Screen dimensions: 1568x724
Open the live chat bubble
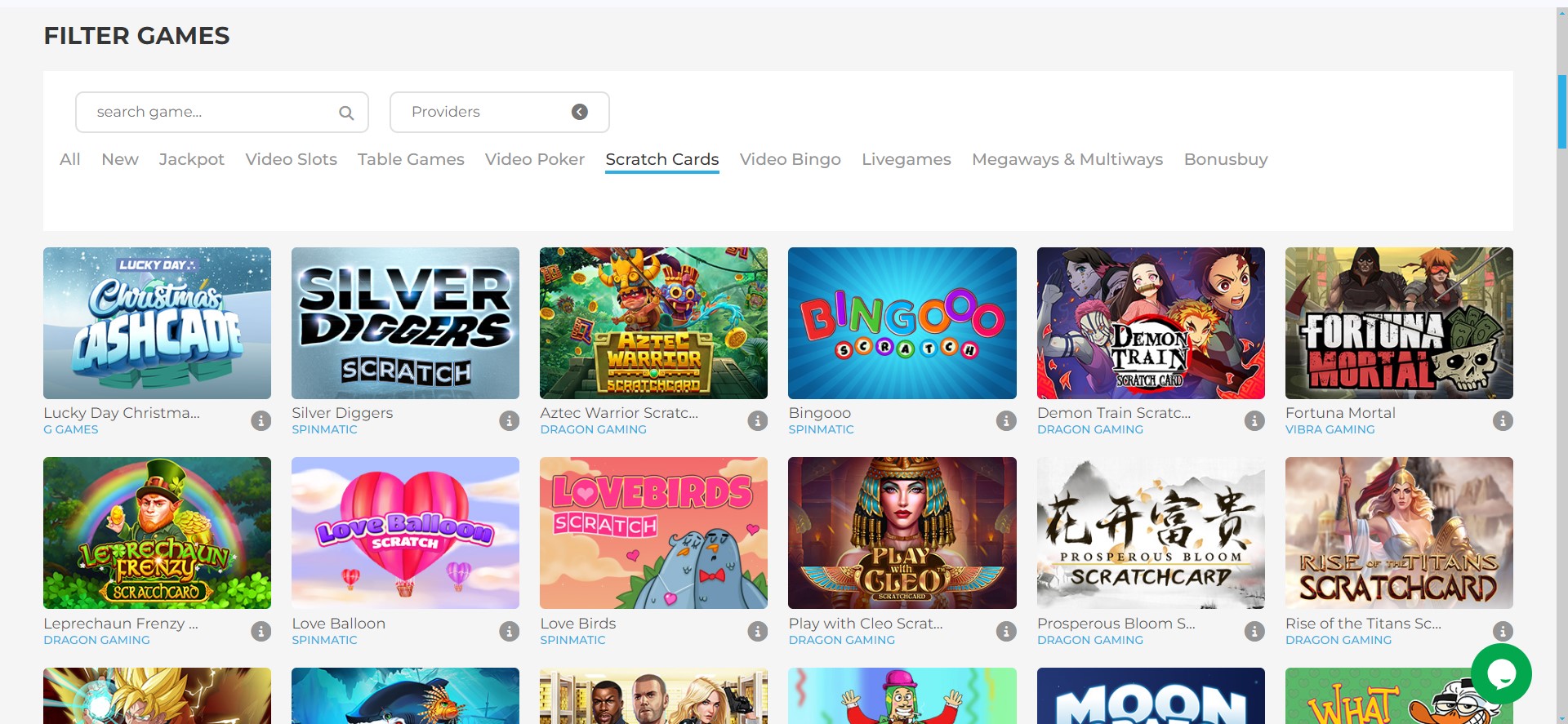coord(1501,673)
